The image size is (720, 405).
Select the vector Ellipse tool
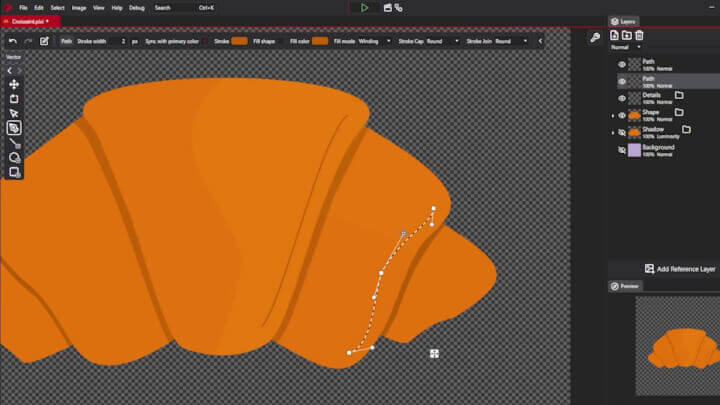pyautogui.click(x=14, y=158)
